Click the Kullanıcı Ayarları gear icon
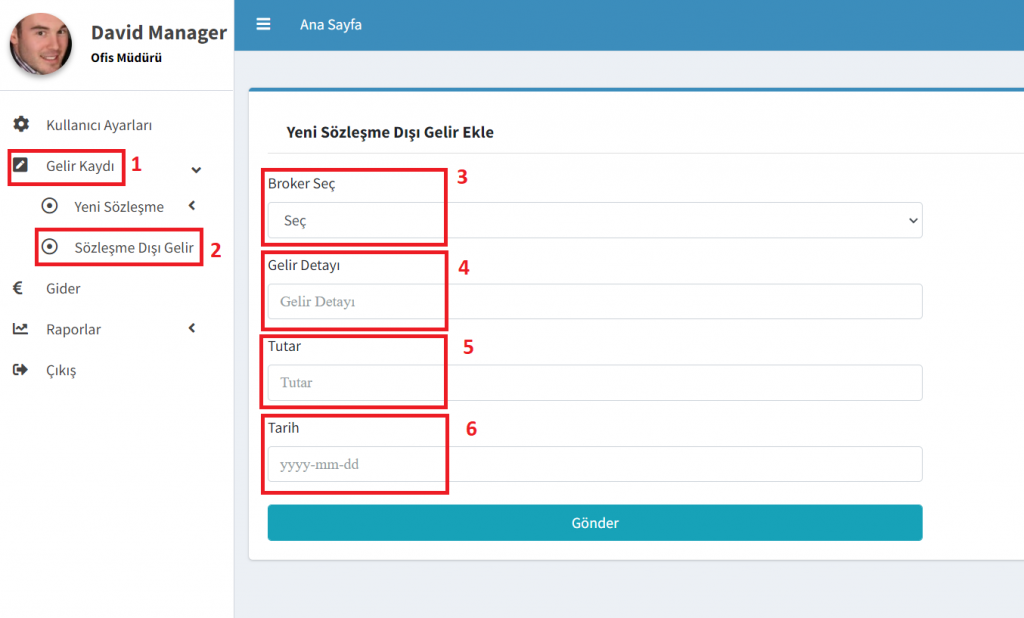Viewport: 1024px width, 618px height. tap(20, 125)
